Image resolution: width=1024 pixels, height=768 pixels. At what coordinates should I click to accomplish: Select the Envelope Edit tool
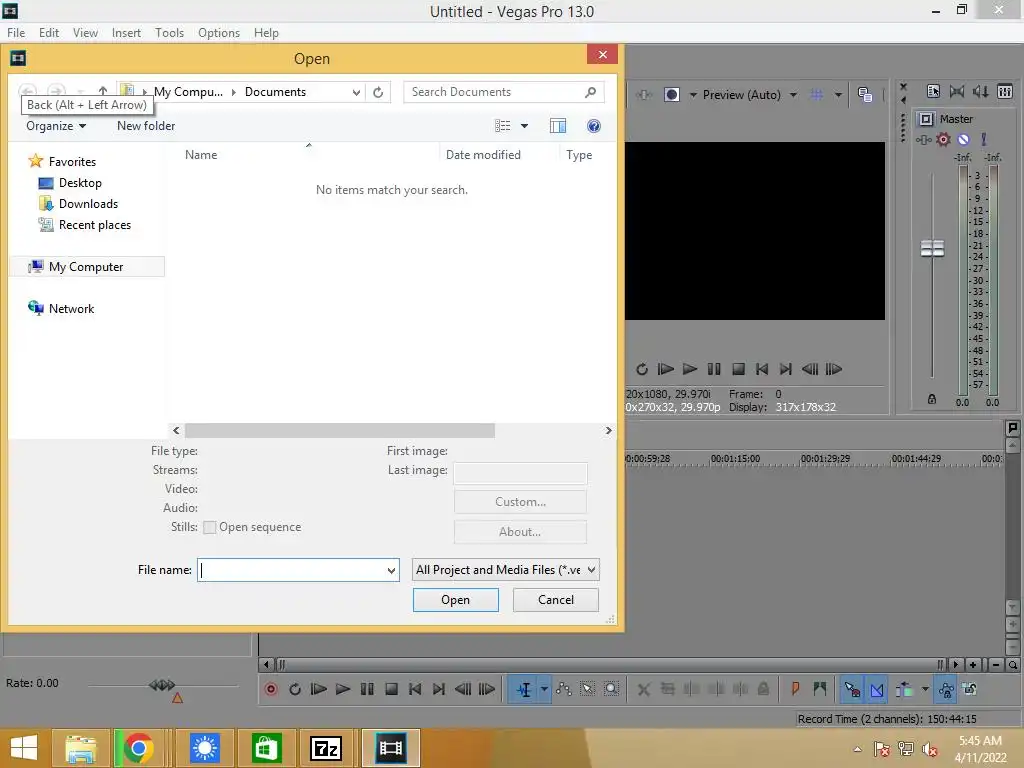click(x=564, y=689)
